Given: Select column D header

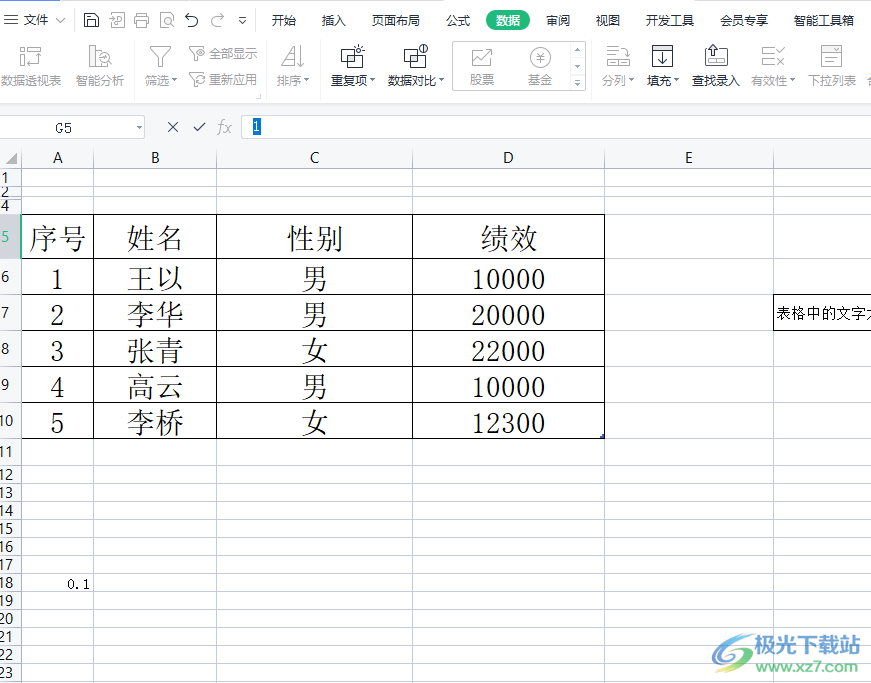Looking at the screenshot, I should tap(508, 158).
